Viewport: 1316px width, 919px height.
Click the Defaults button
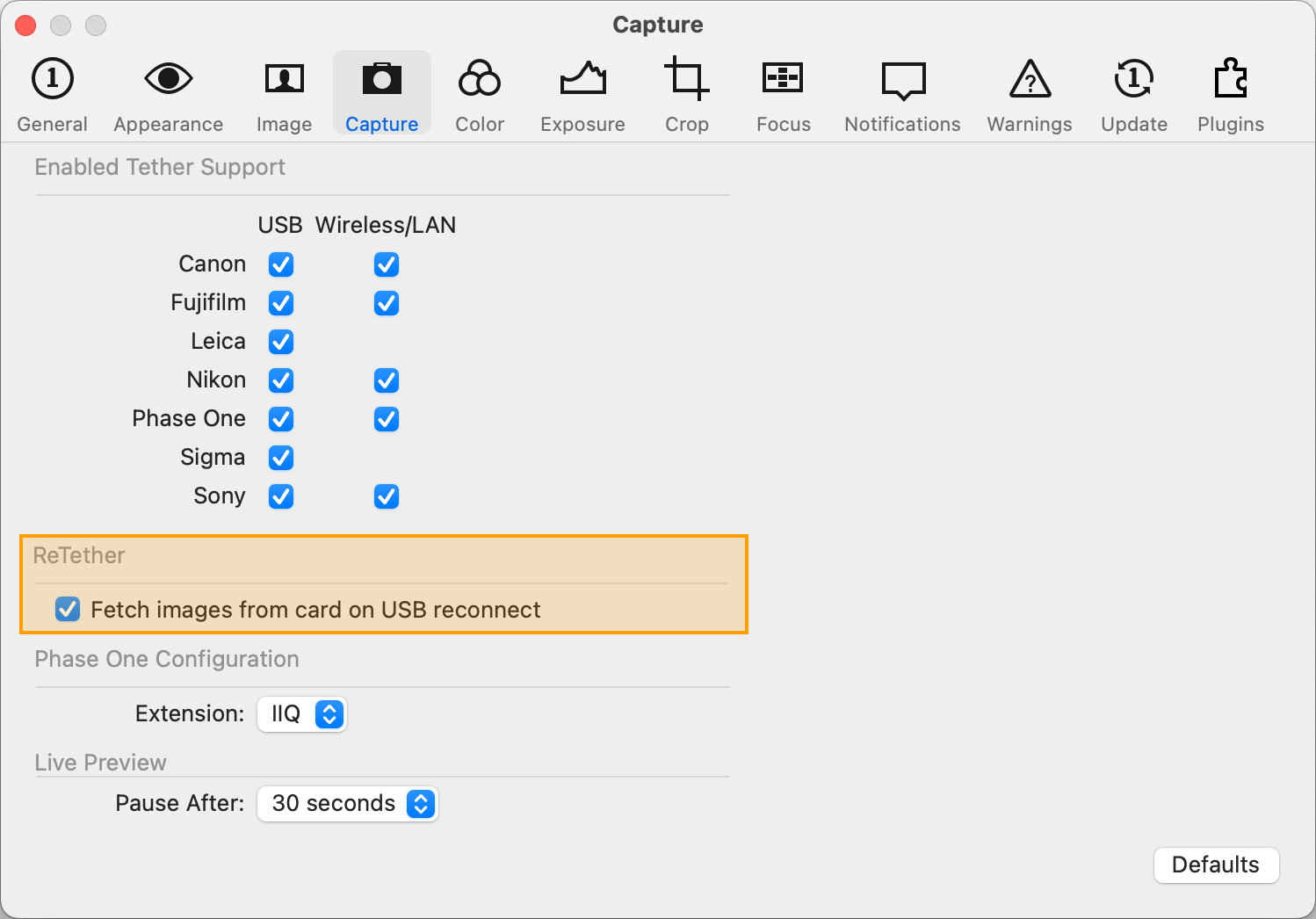coord(1216,865)
